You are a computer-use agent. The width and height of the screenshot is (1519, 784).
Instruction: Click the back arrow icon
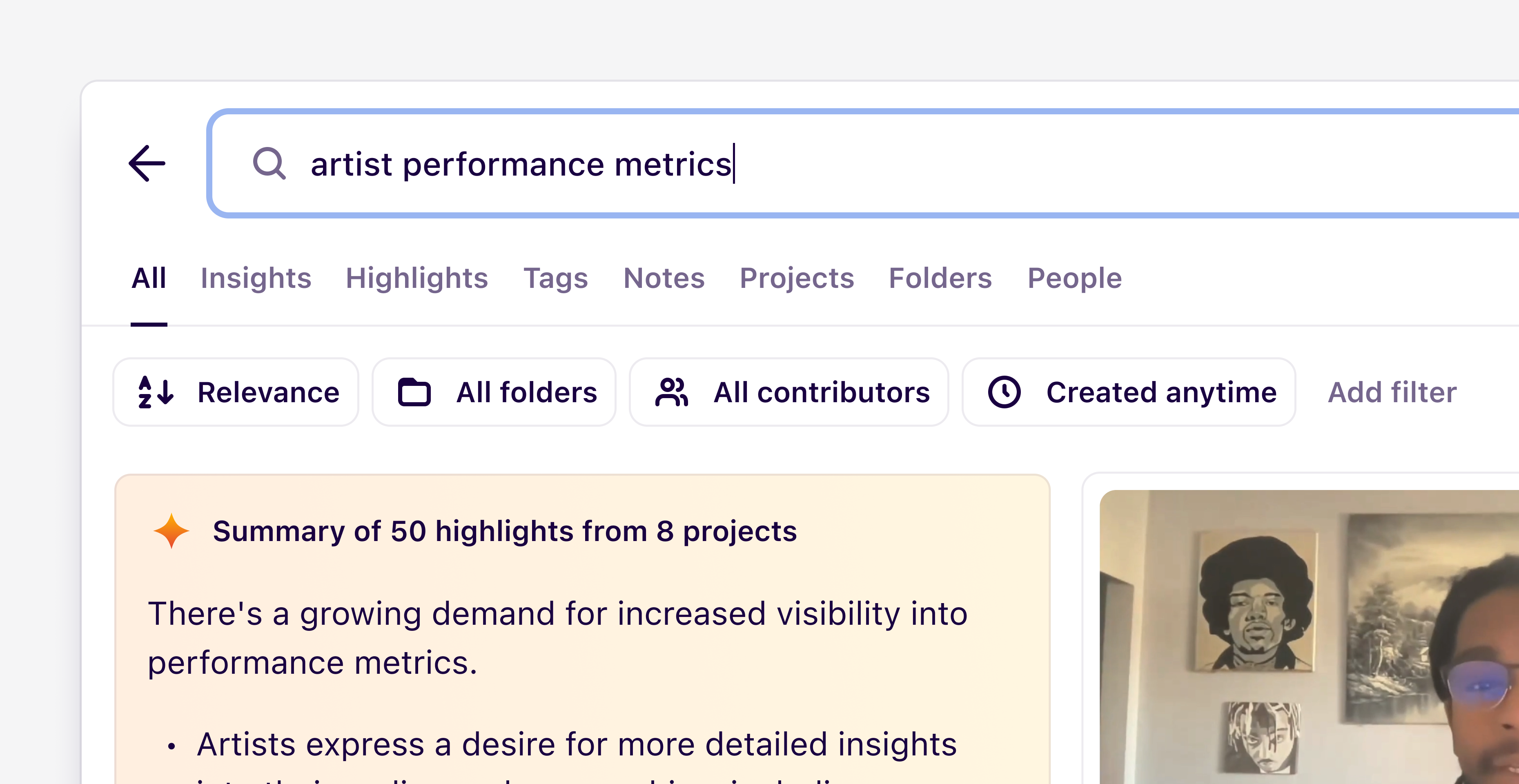tap(147, 163)
